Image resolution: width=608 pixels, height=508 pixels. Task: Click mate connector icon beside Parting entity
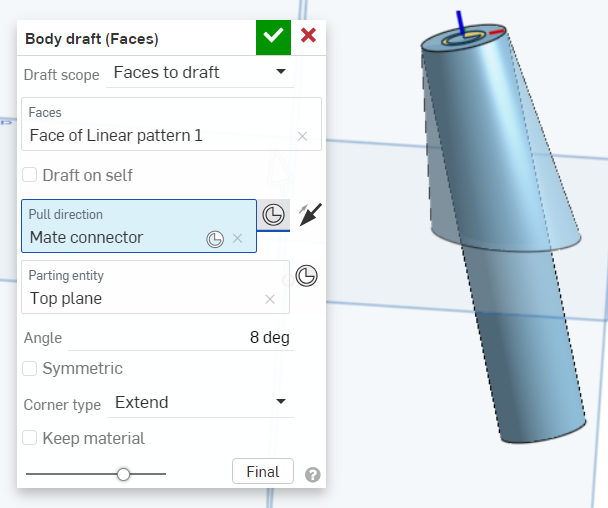pyautogui.click(x=306, y=276)
